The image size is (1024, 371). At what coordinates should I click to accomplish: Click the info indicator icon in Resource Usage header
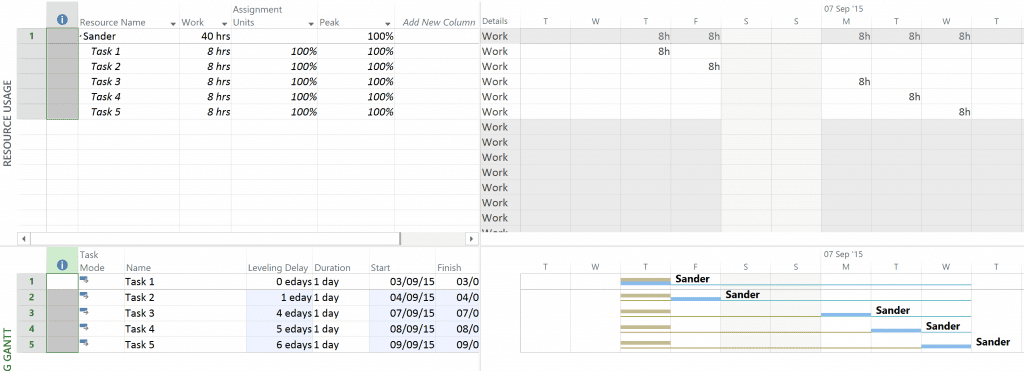pos(63,20)
